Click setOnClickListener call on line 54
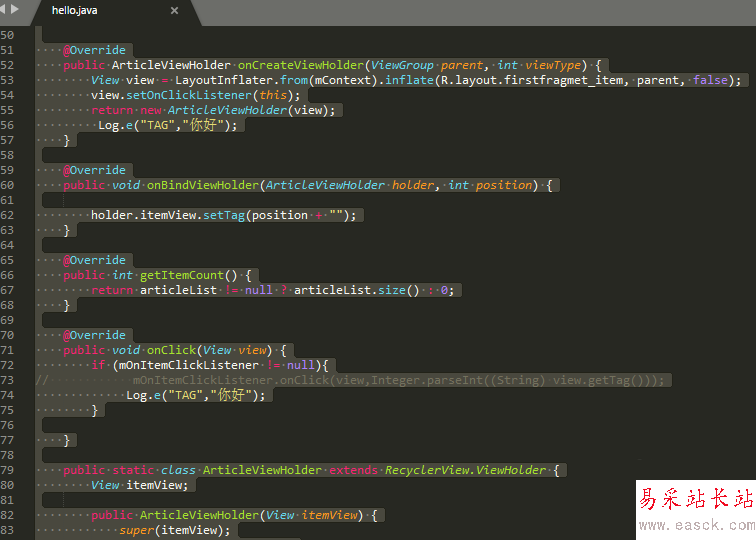 [189, 95]
